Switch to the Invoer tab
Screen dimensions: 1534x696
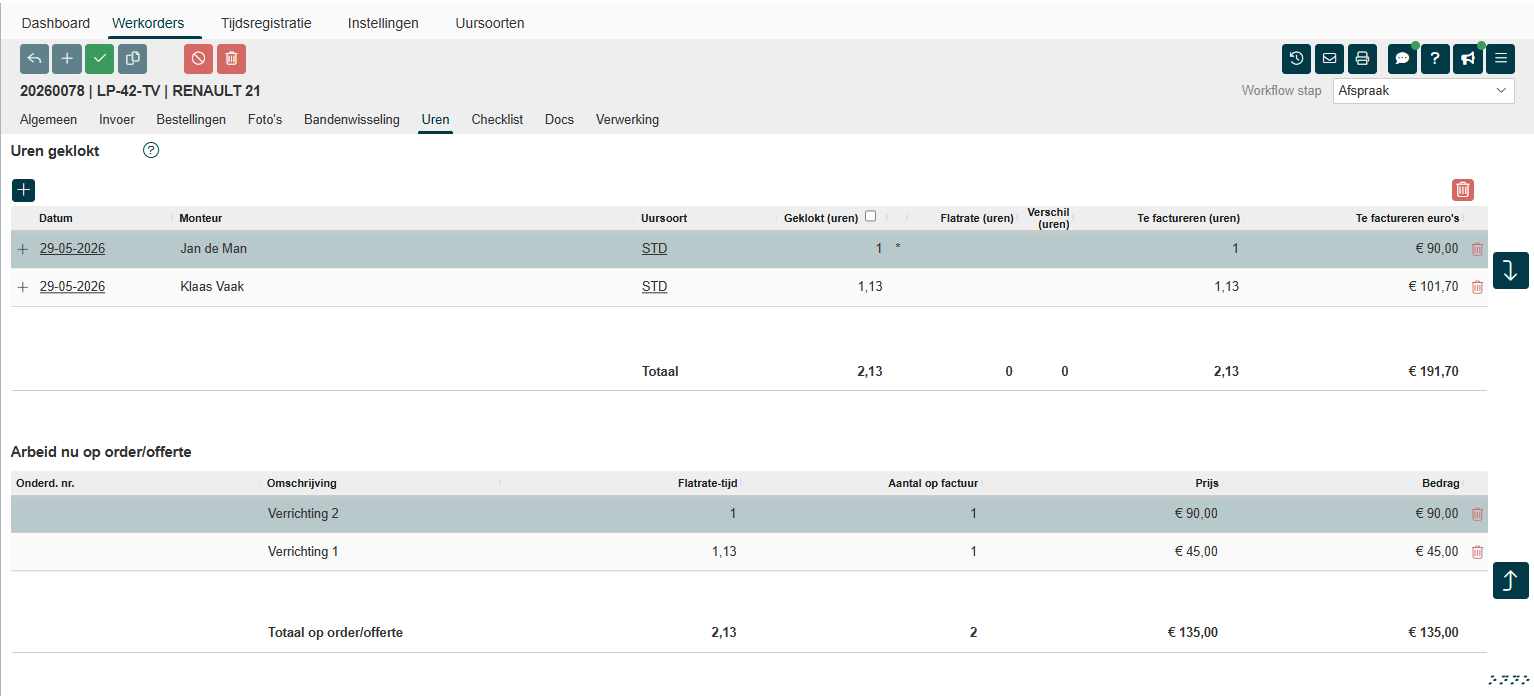tap(117, 120)
